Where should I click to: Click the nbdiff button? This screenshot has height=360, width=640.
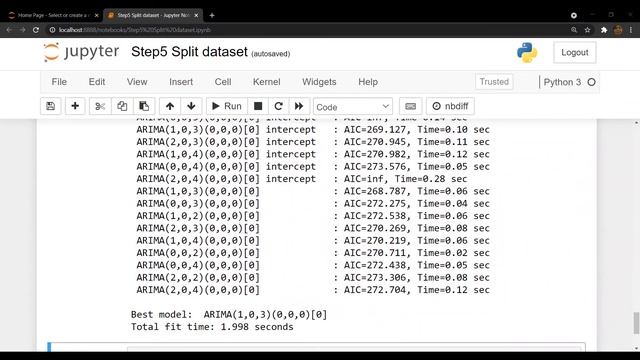point(450,106)
